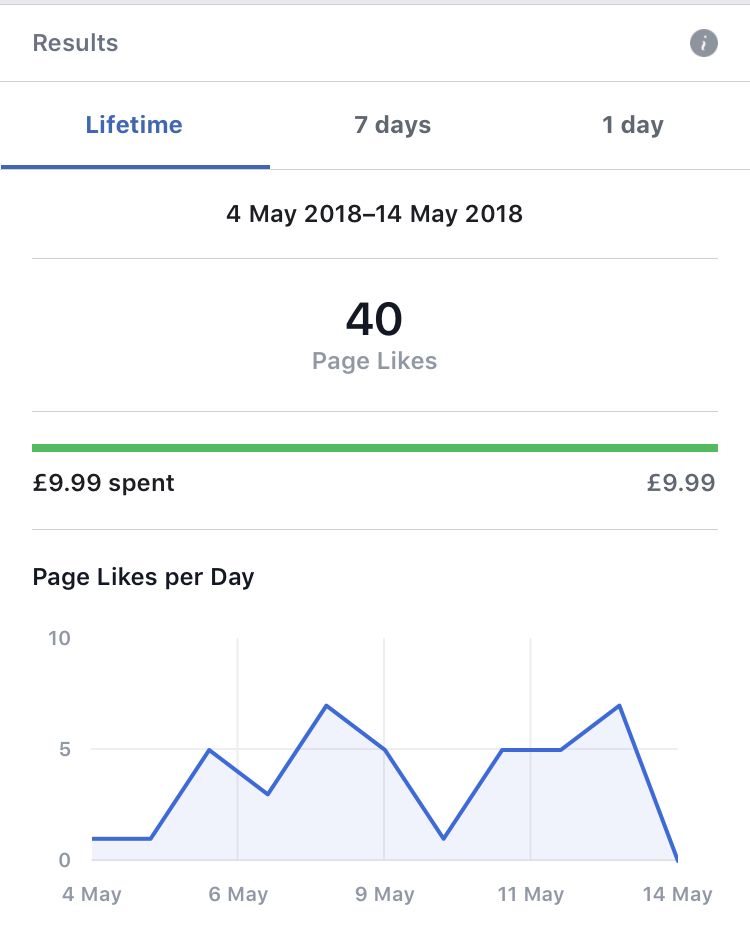Click the 11 May axis label
The image size is (750, 938).
tap(531, 894)
